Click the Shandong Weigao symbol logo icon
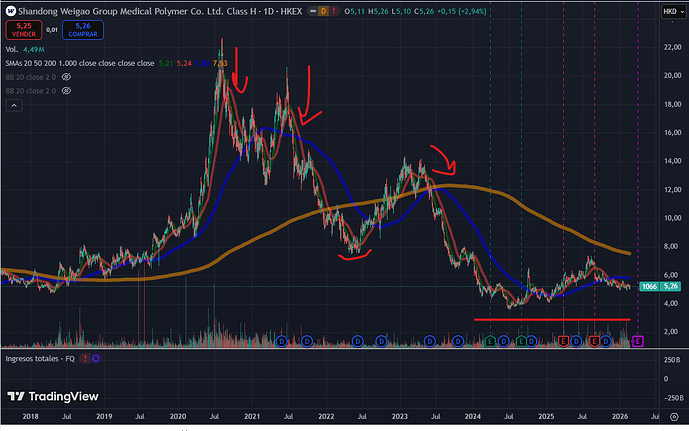Viewport: 689px width, 431px height. (x=11, y=11)
